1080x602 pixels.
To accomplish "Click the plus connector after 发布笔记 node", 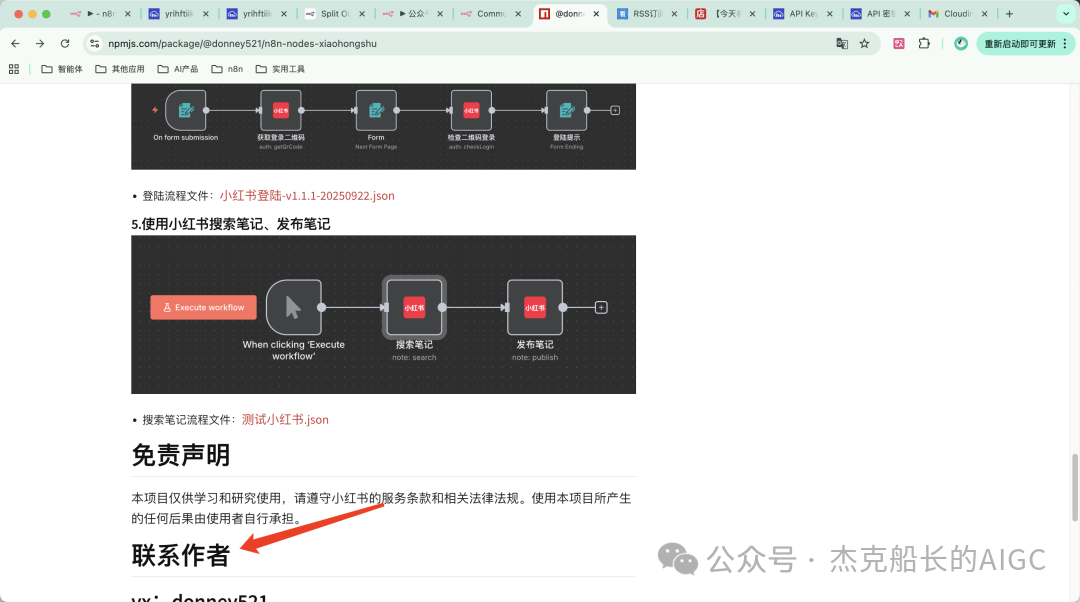I will [x=601, y=307].
